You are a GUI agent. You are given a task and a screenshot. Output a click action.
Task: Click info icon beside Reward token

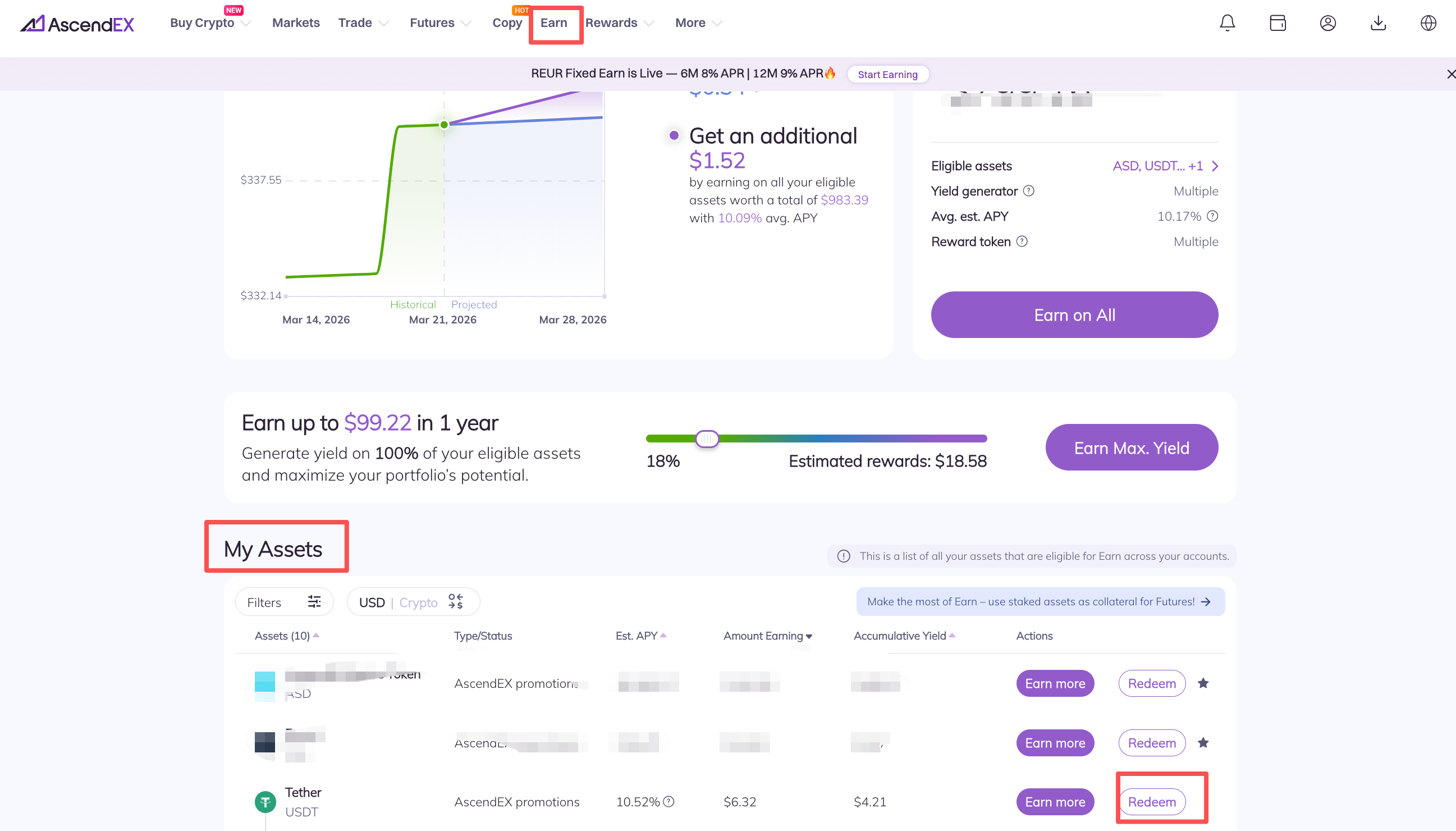[1022, 241]
